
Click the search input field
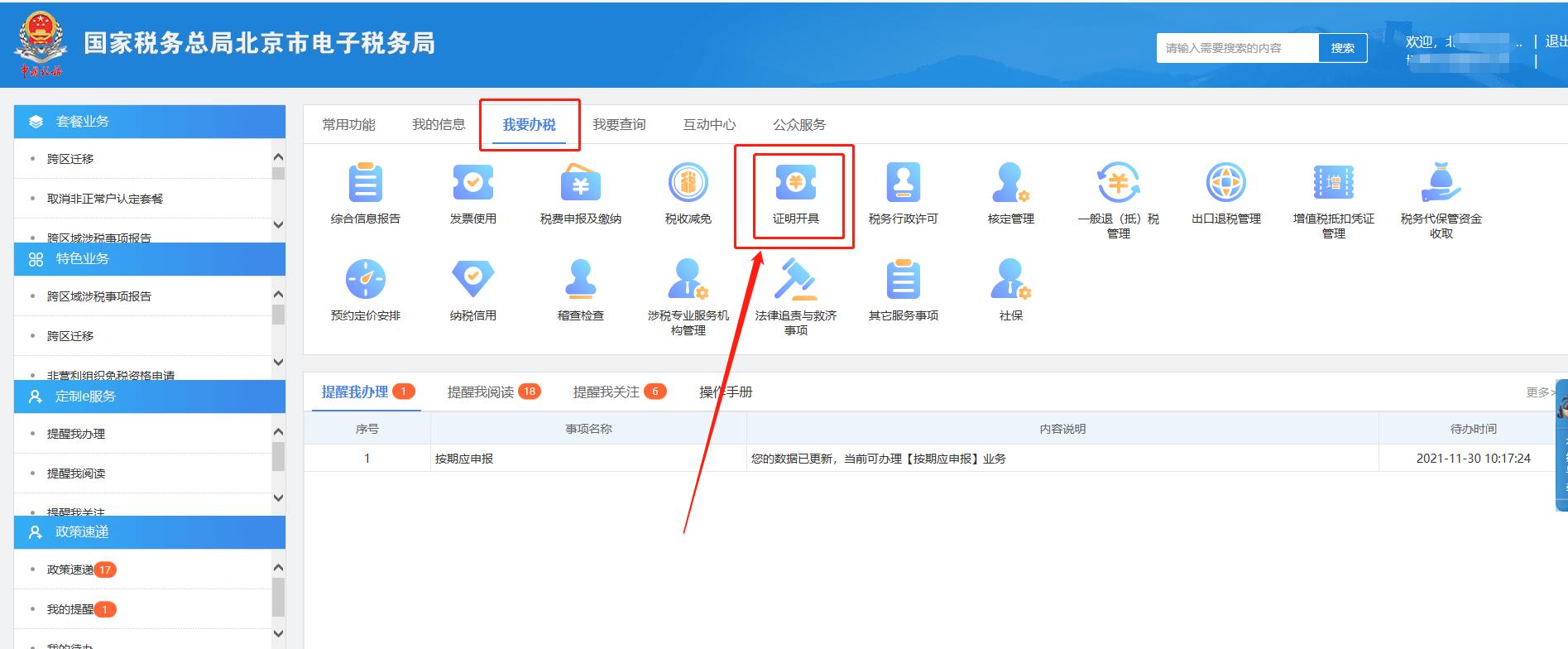[x=1237, y=48]
